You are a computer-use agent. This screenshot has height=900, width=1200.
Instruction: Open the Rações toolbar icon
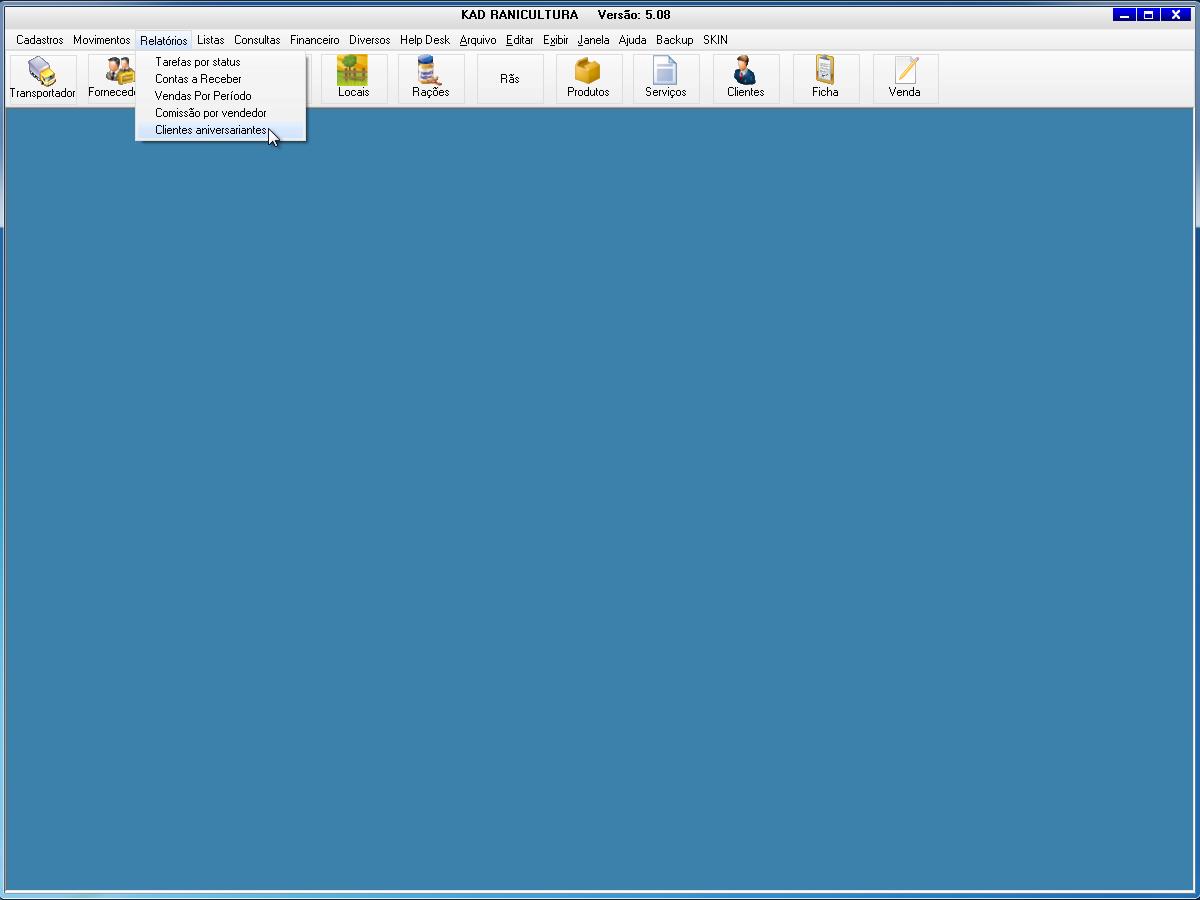431,79
